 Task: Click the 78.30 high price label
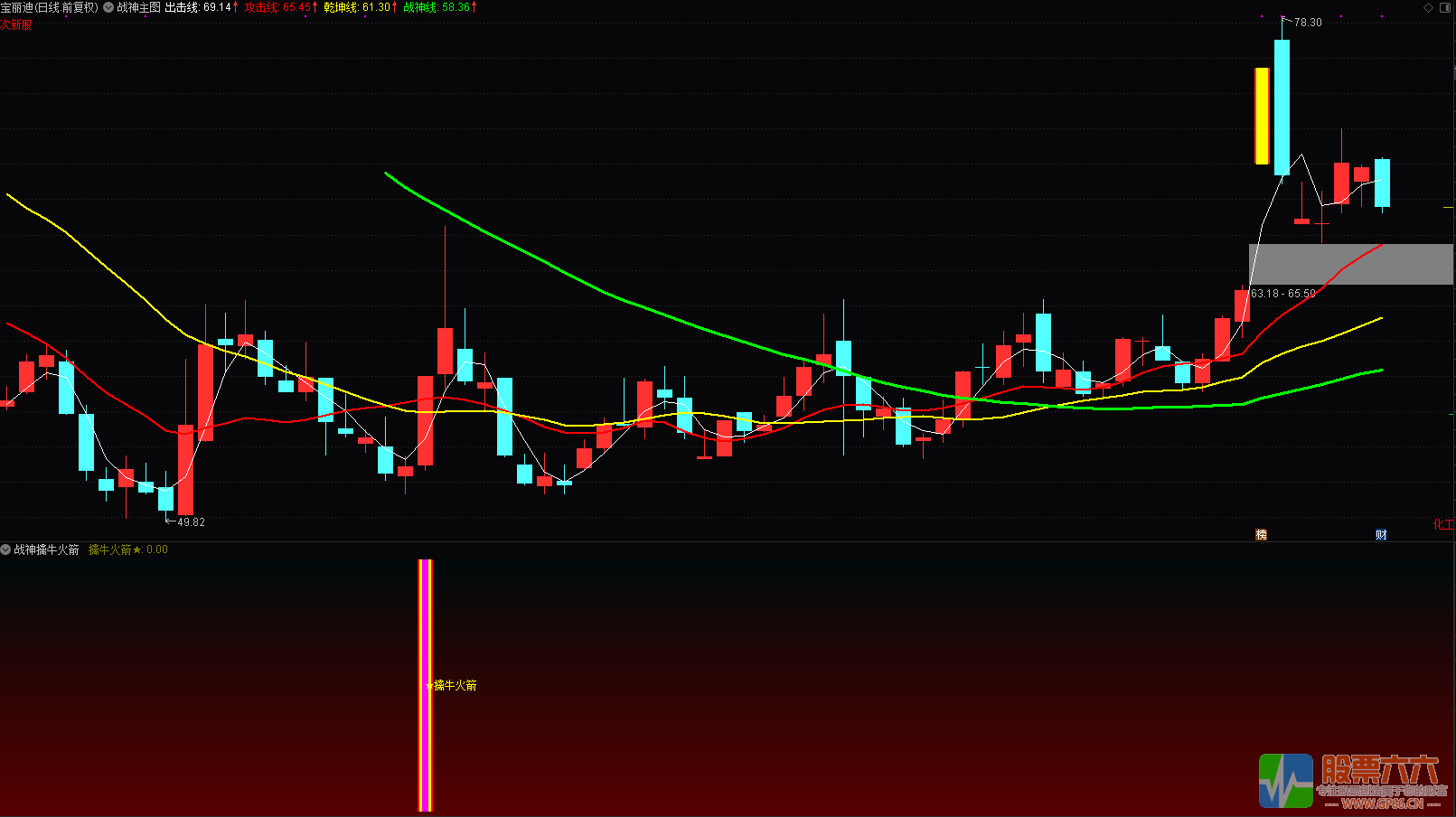click(1307, 23)
